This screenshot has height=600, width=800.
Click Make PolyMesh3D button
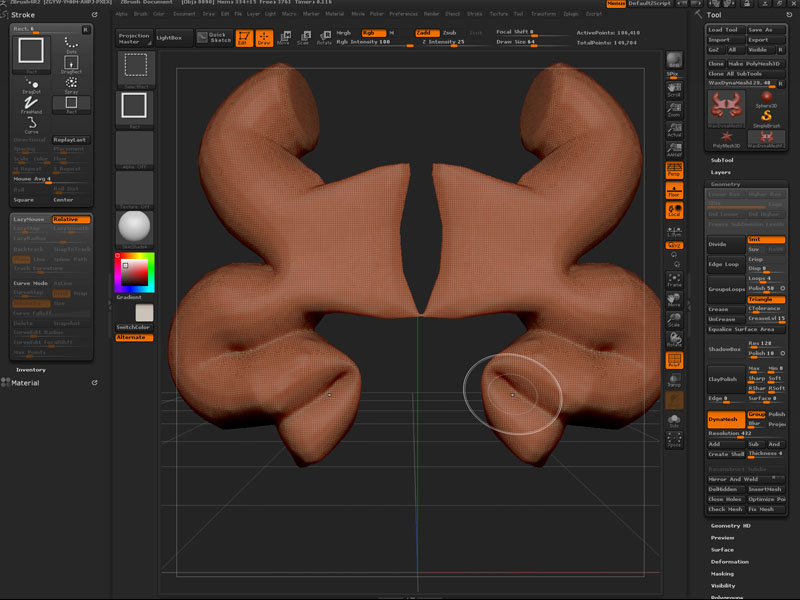(756, 64)
